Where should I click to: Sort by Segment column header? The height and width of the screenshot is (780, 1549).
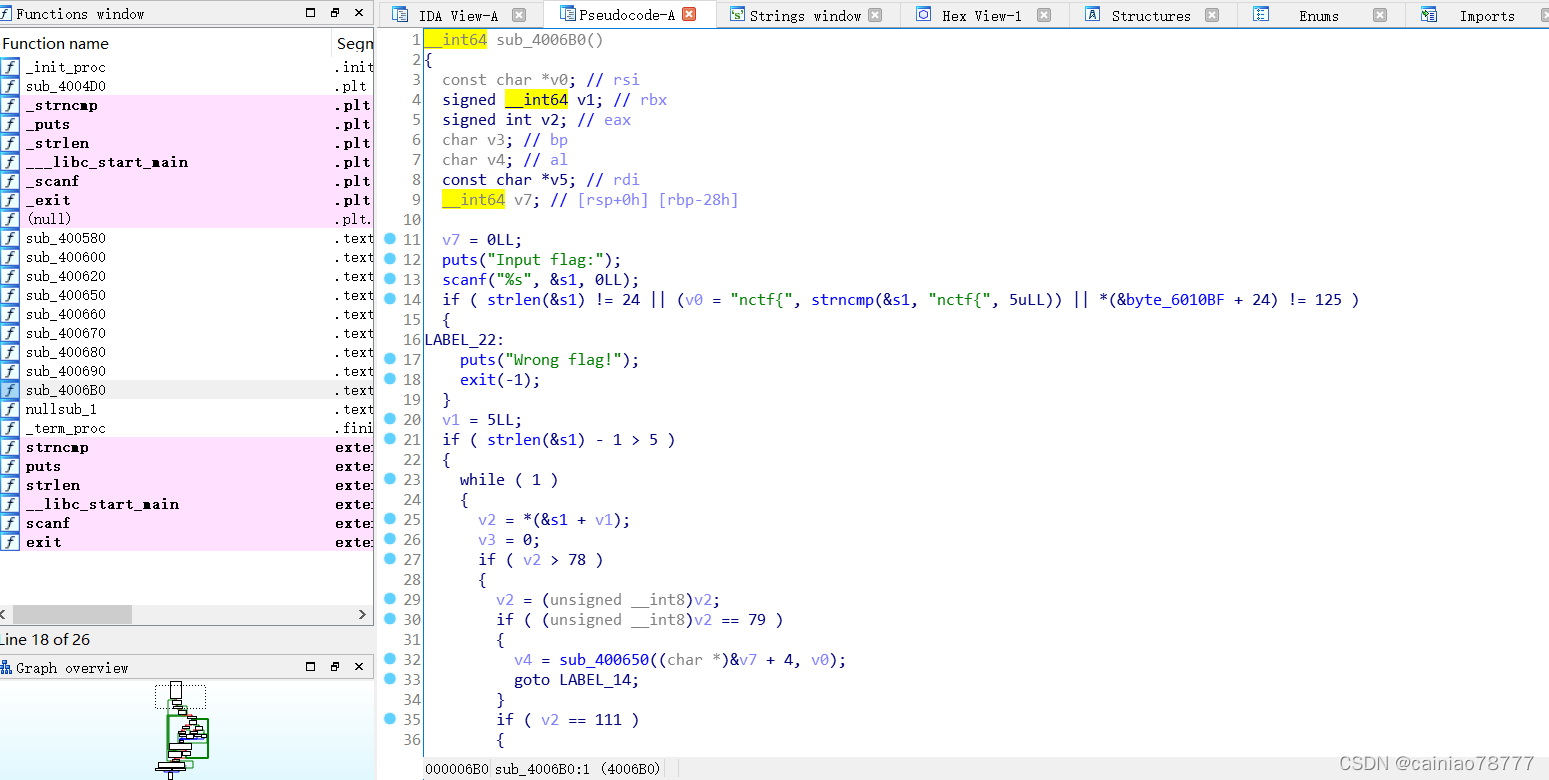point(353,43)
